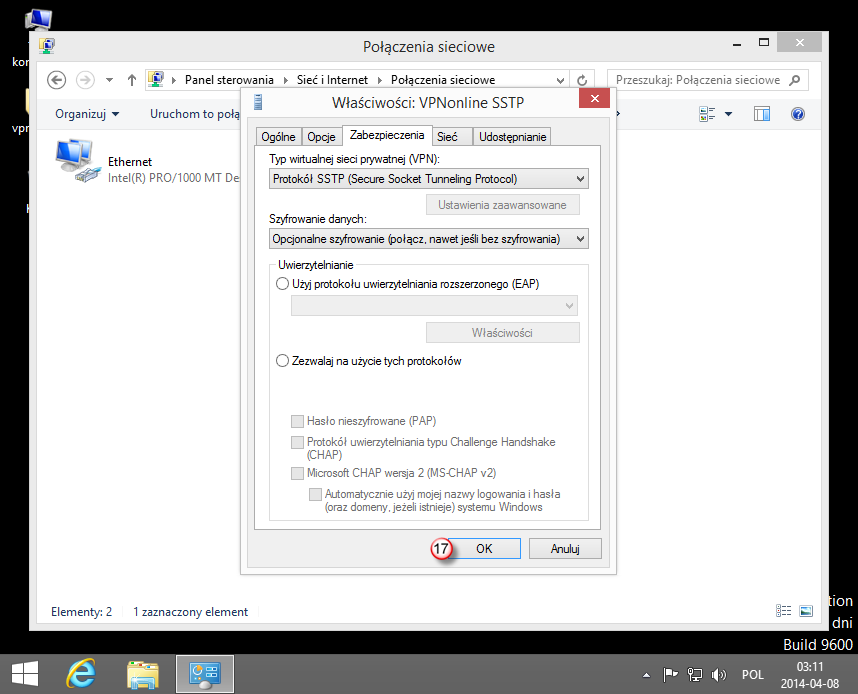Screen dimensions: 858x694
Task: Click the magnifier search icon
Action: [x=795, y=80]
